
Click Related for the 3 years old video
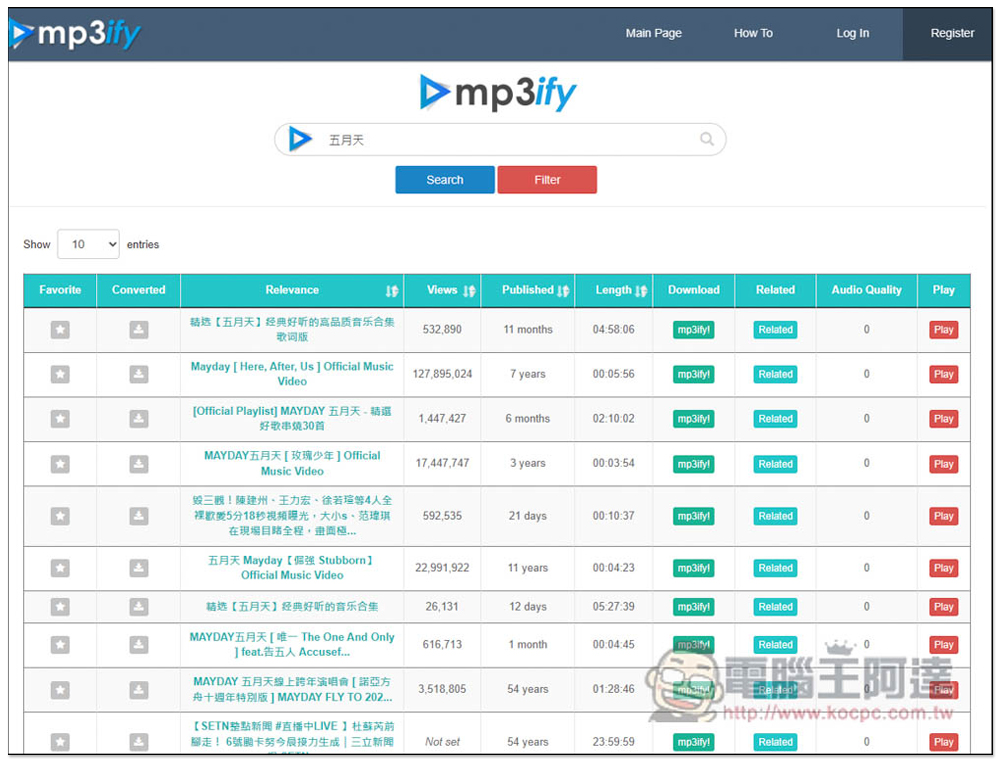[x=775, y=464]
